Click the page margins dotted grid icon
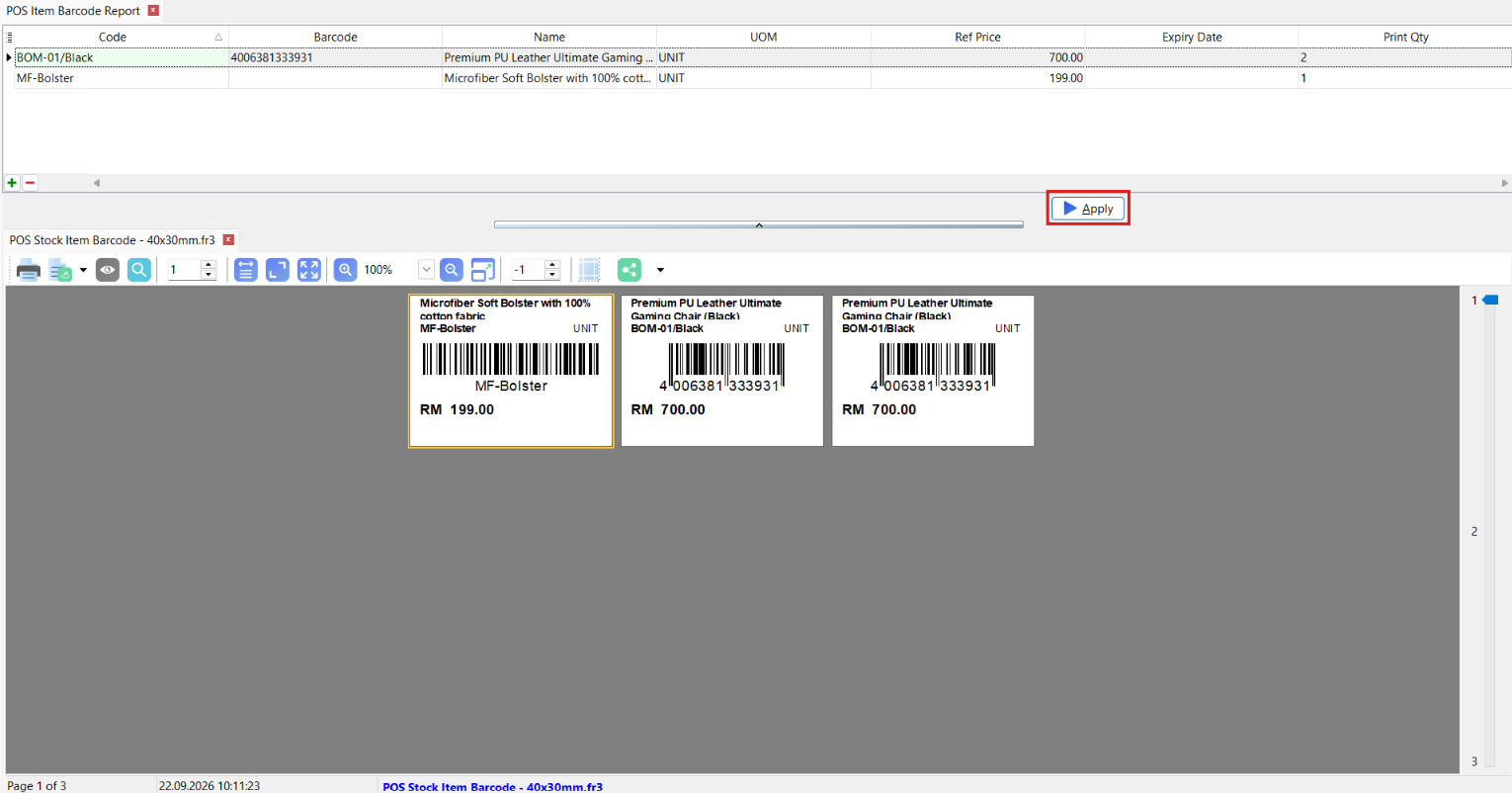Screen dimensions: 1512x793 coord(590,270)
